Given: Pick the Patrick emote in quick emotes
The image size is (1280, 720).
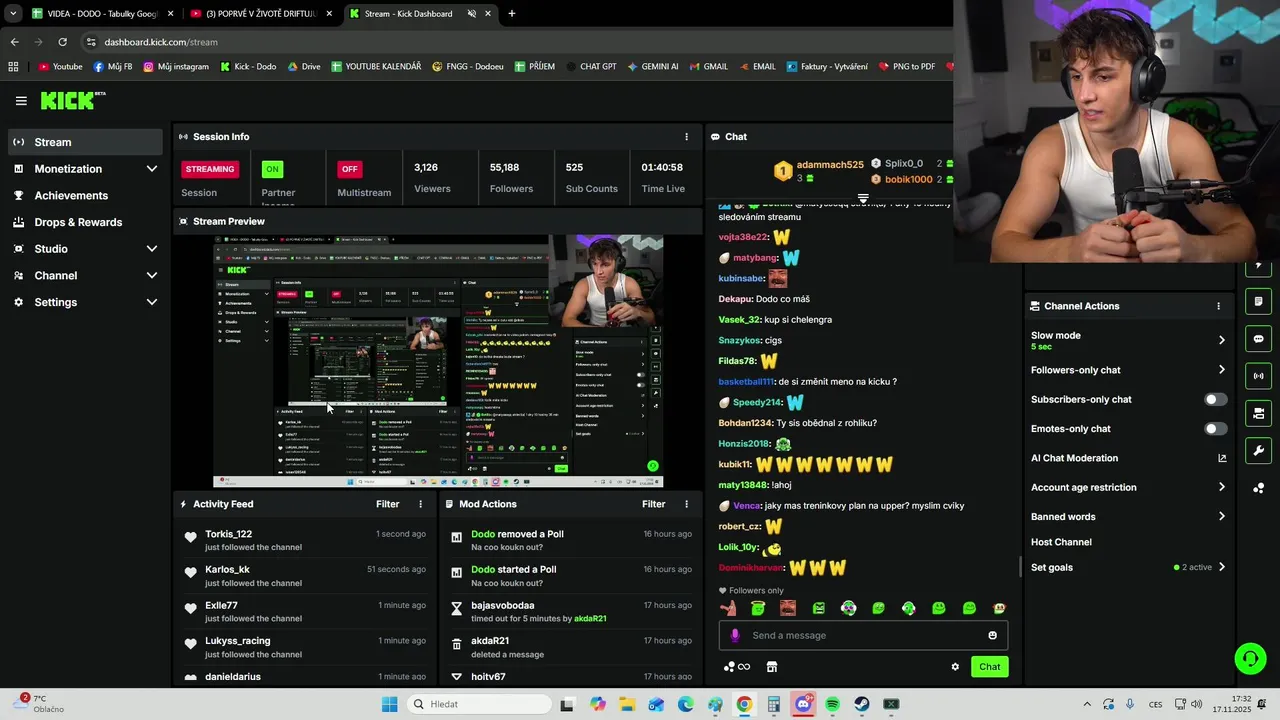Looking at the screenshot, I should tap(728, 608).
